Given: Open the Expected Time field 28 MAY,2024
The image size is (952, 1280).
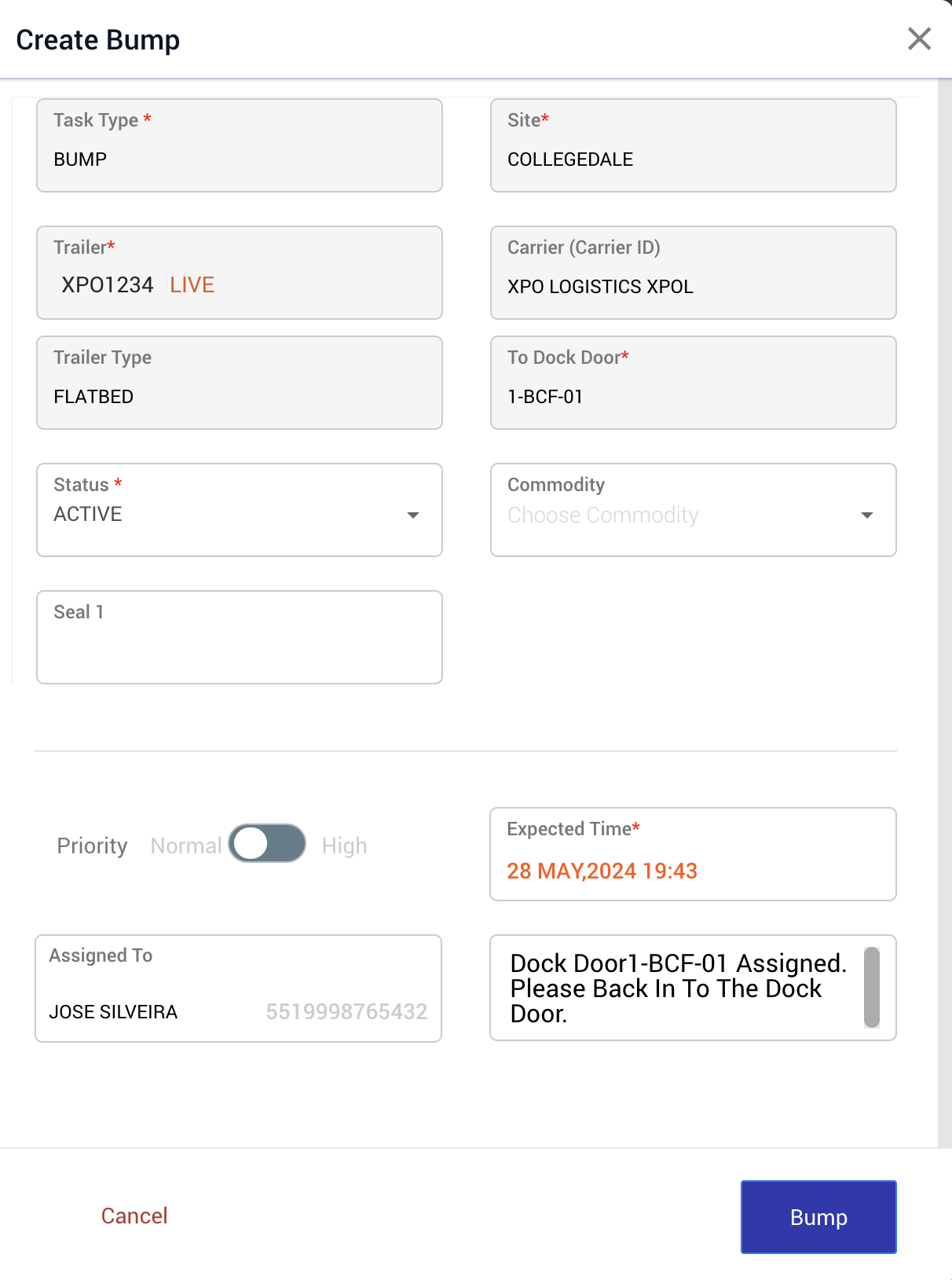Looking at the screenshot, I should pyautogui.click(x=694, y=854).
